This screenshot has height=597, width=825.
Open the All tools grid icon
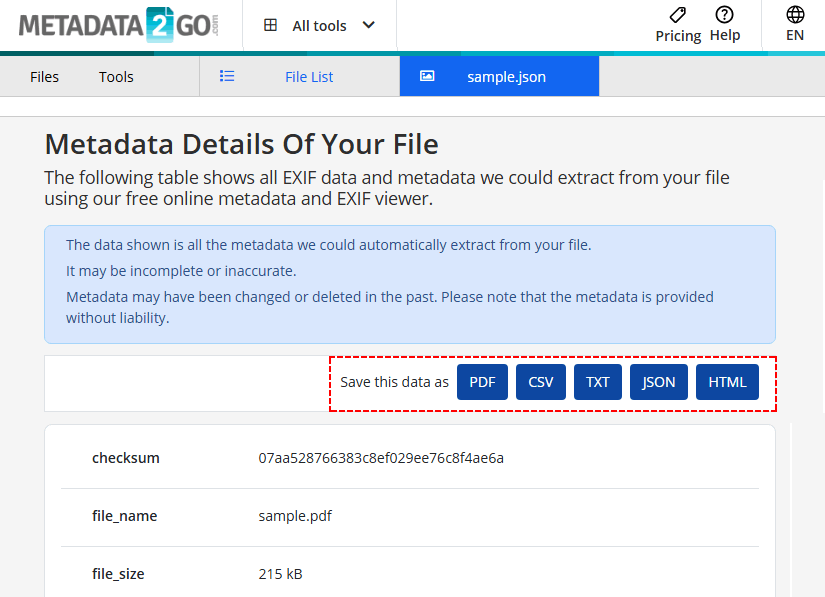(x=271, y=24)
